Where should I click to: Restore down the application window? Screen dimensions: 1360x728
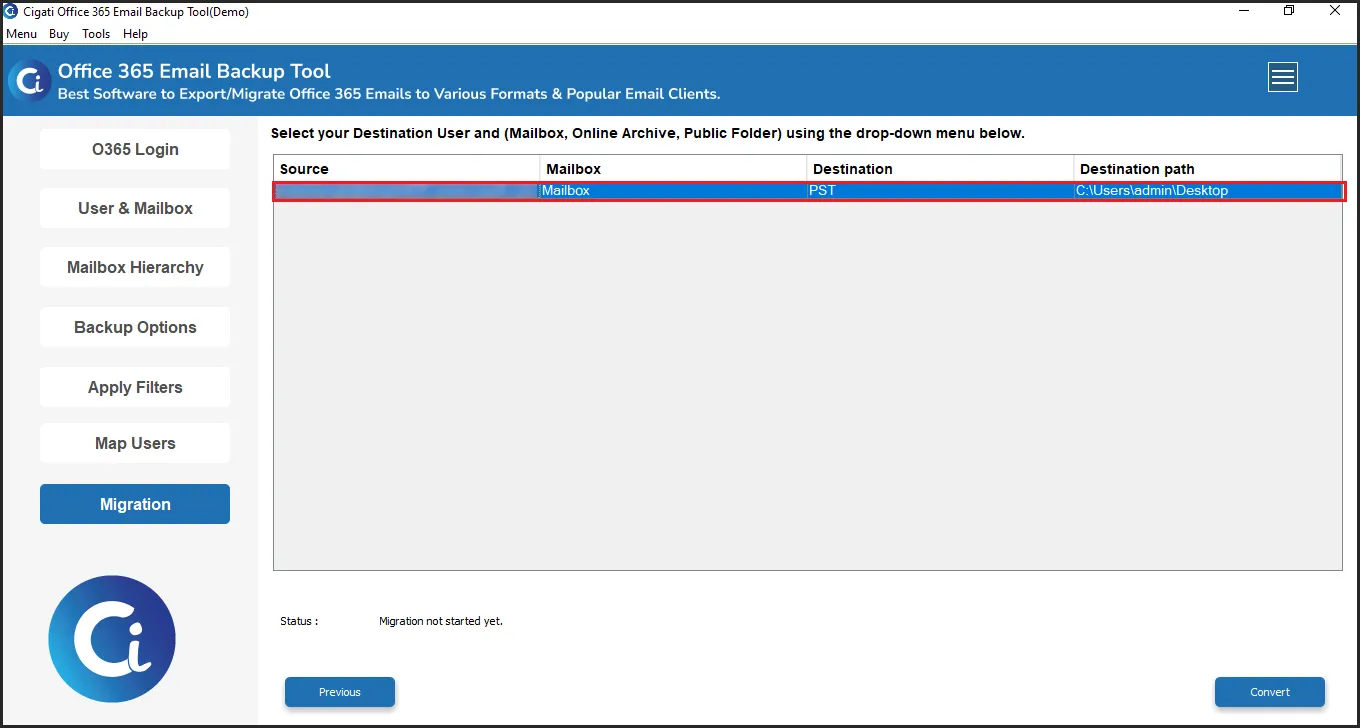1289,11
